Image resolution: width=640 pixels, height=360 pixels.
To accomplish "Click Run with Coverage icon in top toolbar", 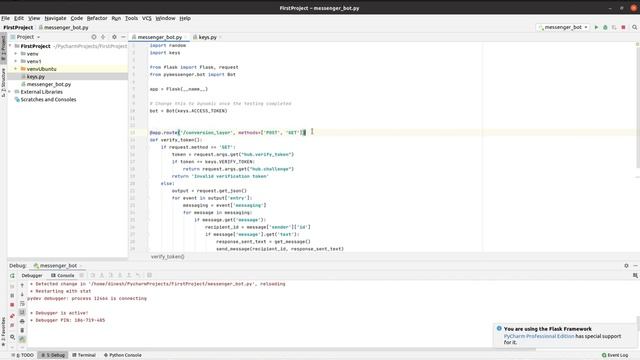I will [614, 27].
